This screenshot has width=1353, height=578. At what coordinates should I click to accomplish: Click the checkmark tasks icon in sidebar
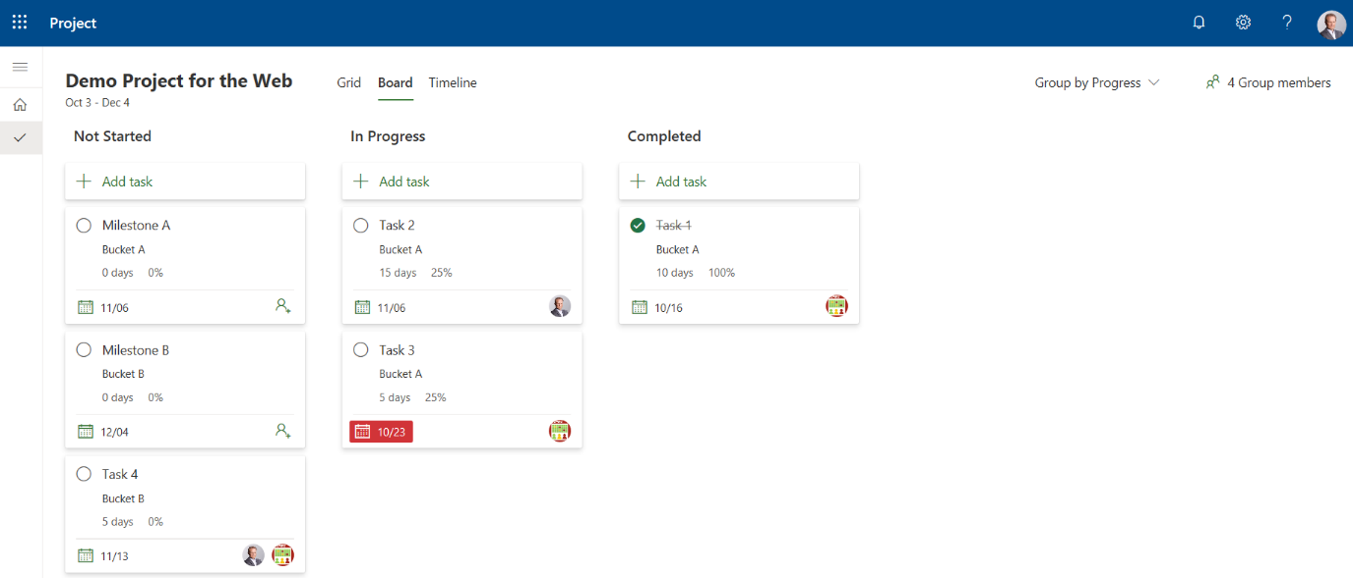click(x=20, y=138)
